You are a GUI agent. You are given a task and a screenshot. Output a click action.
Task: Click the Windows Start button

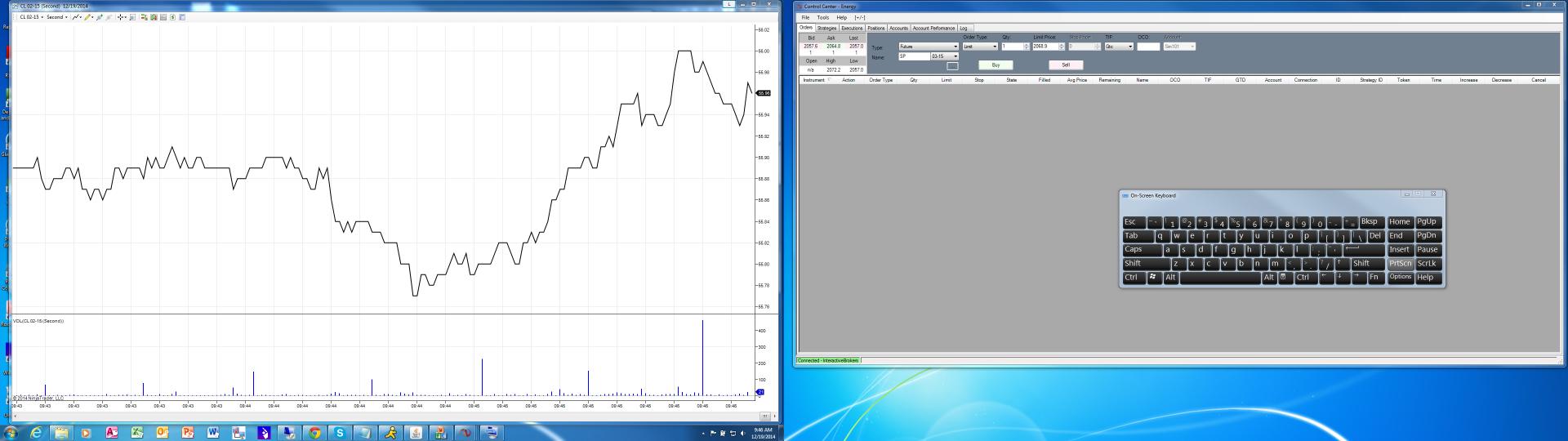(11, 433)
